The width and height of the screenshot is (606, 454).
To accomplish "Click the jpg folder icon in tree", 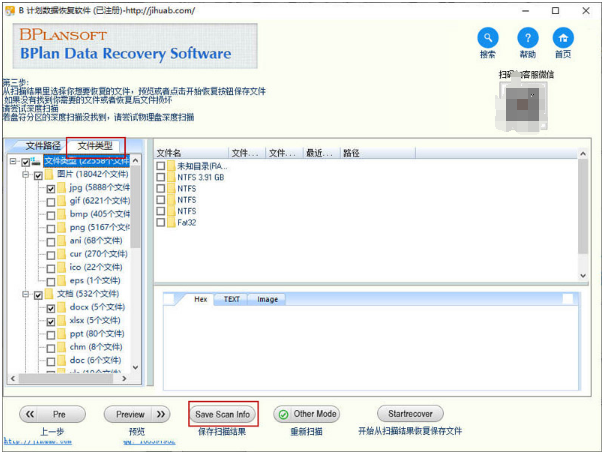I will tap(62, 189).
